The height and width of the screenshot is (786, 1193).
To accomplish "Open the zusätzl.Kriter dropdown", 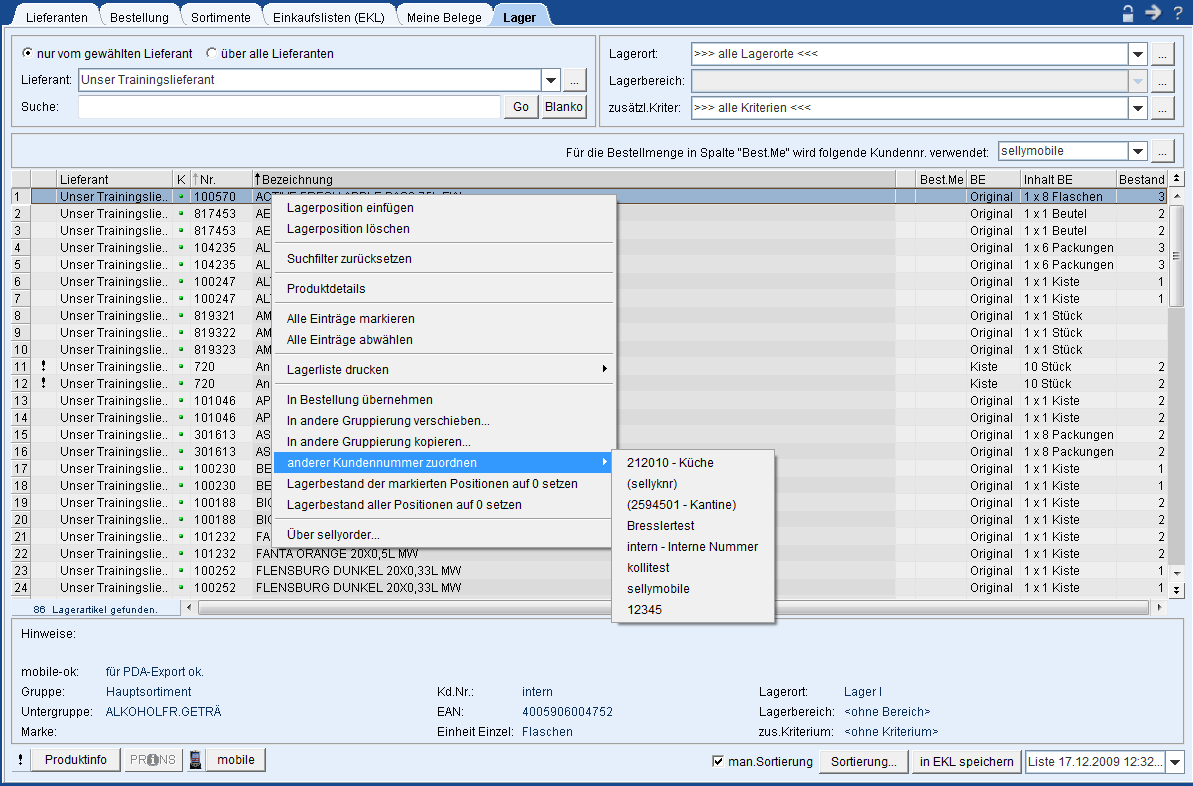I will (1137, 108).
